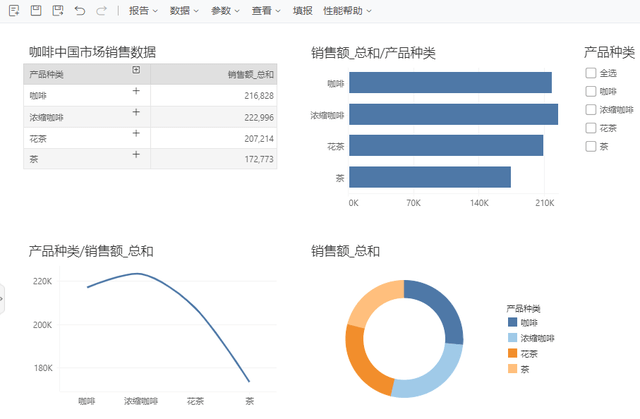Open the 参数 dropdown menu

pyautogui.click(x=225, y=11)
